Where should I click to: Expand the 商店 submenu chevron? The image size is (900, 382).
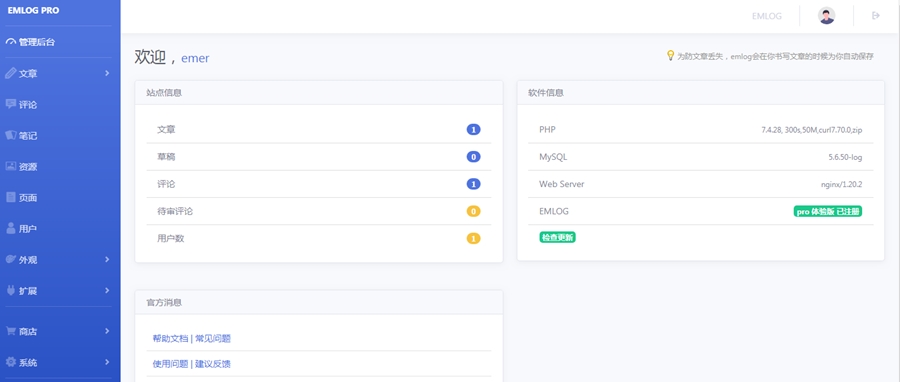point(107,332)
